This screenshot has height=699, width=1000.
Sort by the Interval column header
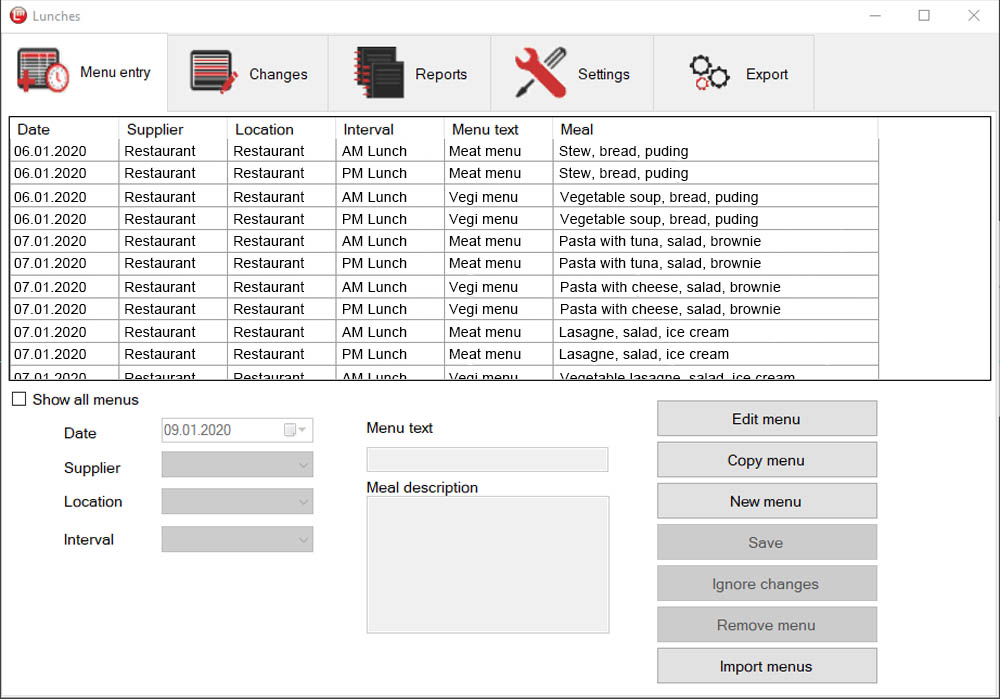click(x=390, y=129)
